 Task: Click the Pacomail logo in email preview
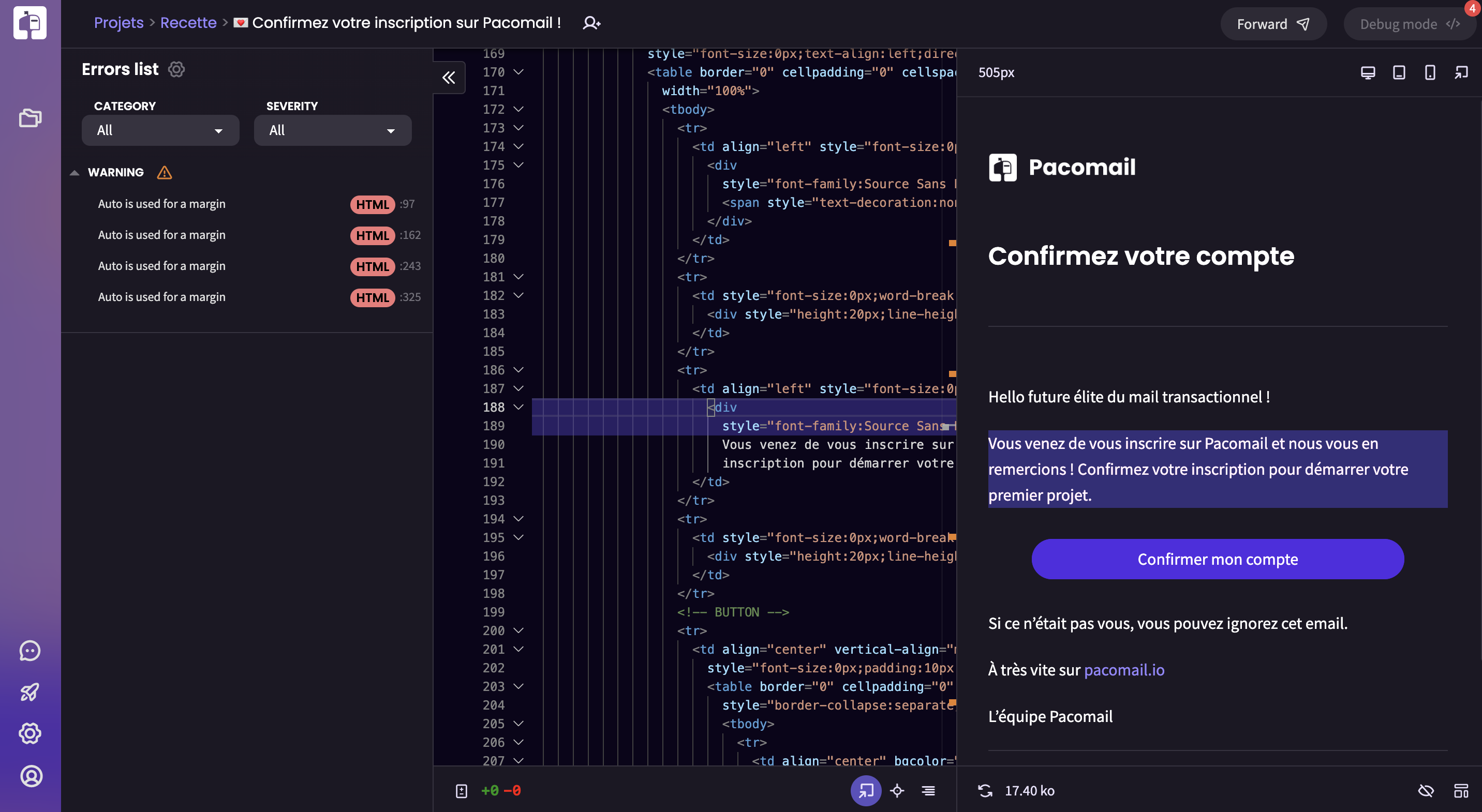point(1062,168)
